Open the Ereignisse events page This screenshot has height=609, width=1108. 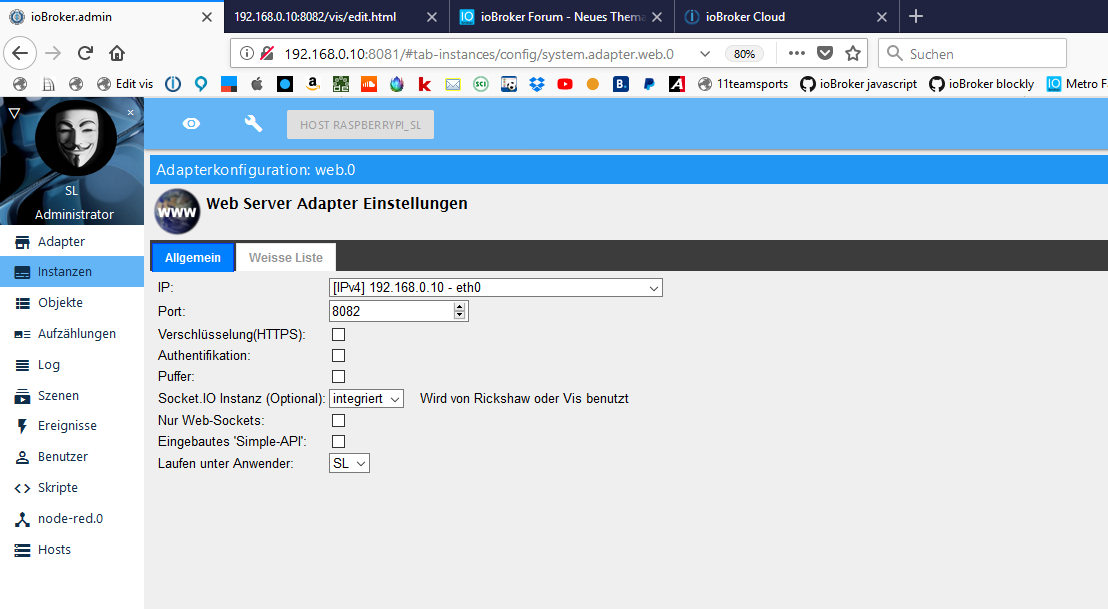[67, 426]
